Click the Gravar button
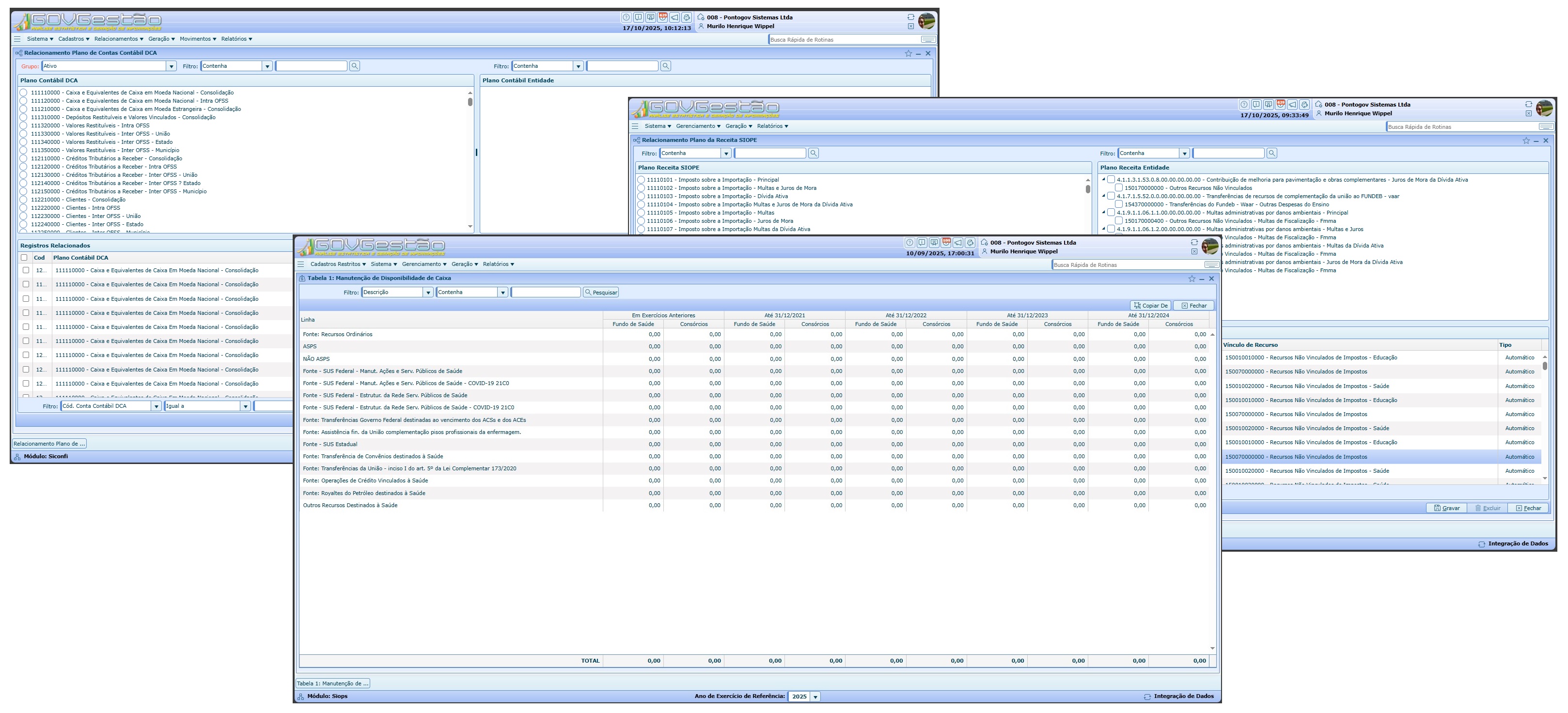 1446,508
